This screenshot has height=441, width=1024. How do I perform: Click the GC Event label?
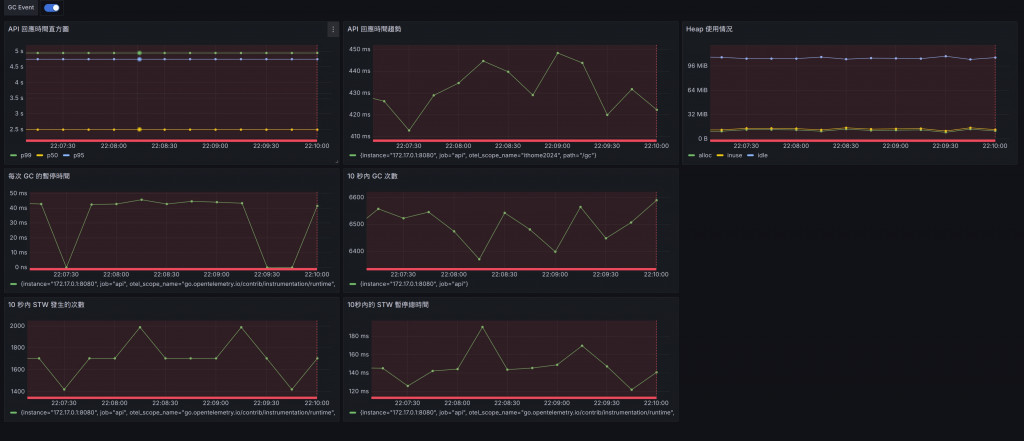20,8
